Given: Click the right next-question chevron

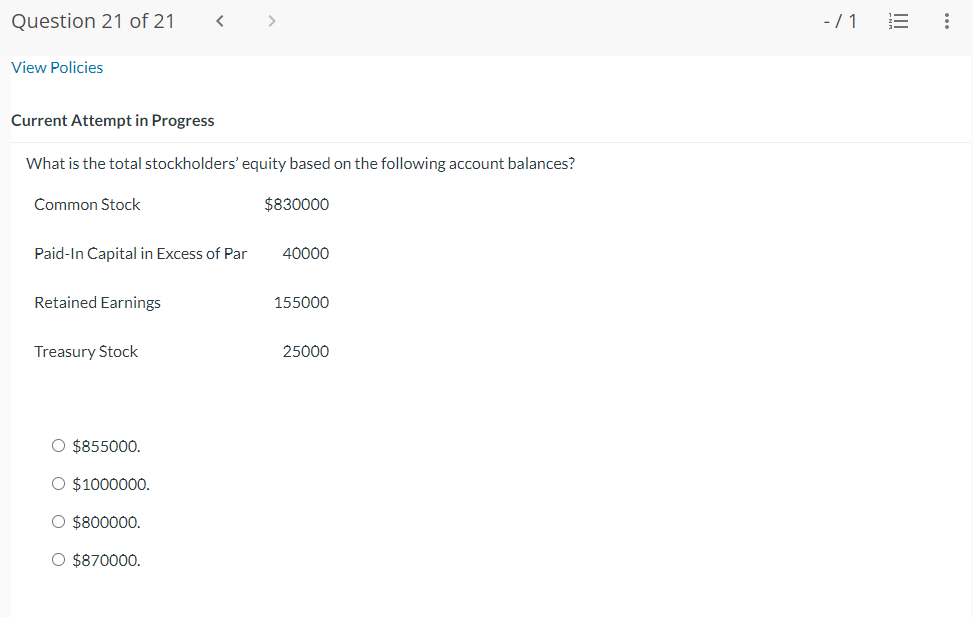Looking at the screenshot, I should 271,20.
